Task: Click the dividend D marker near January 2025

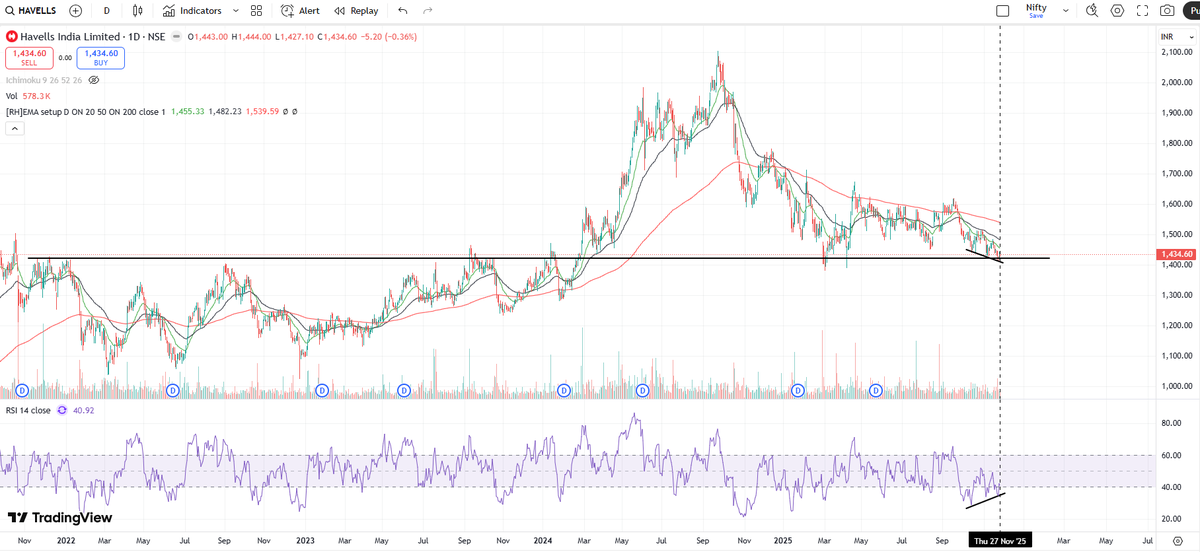Action: (798, 389)
